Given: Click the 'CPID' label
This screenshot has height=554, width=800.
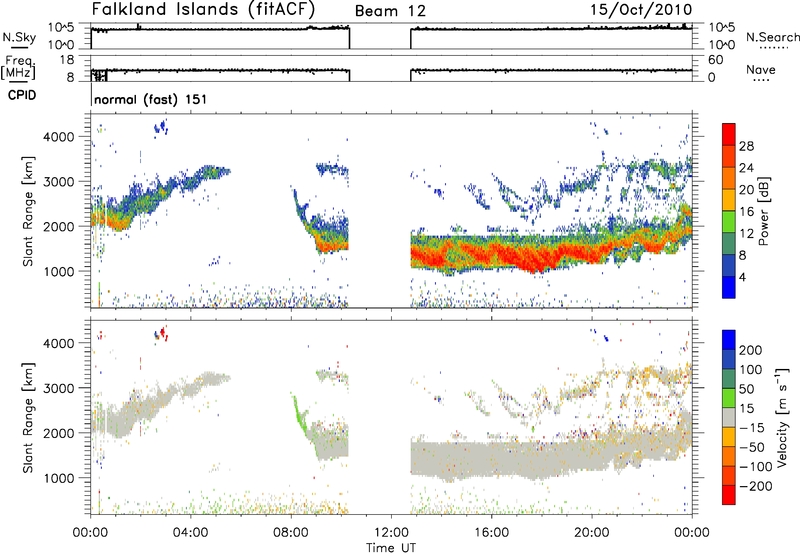Looking at the screenshot, I should 22,95.
